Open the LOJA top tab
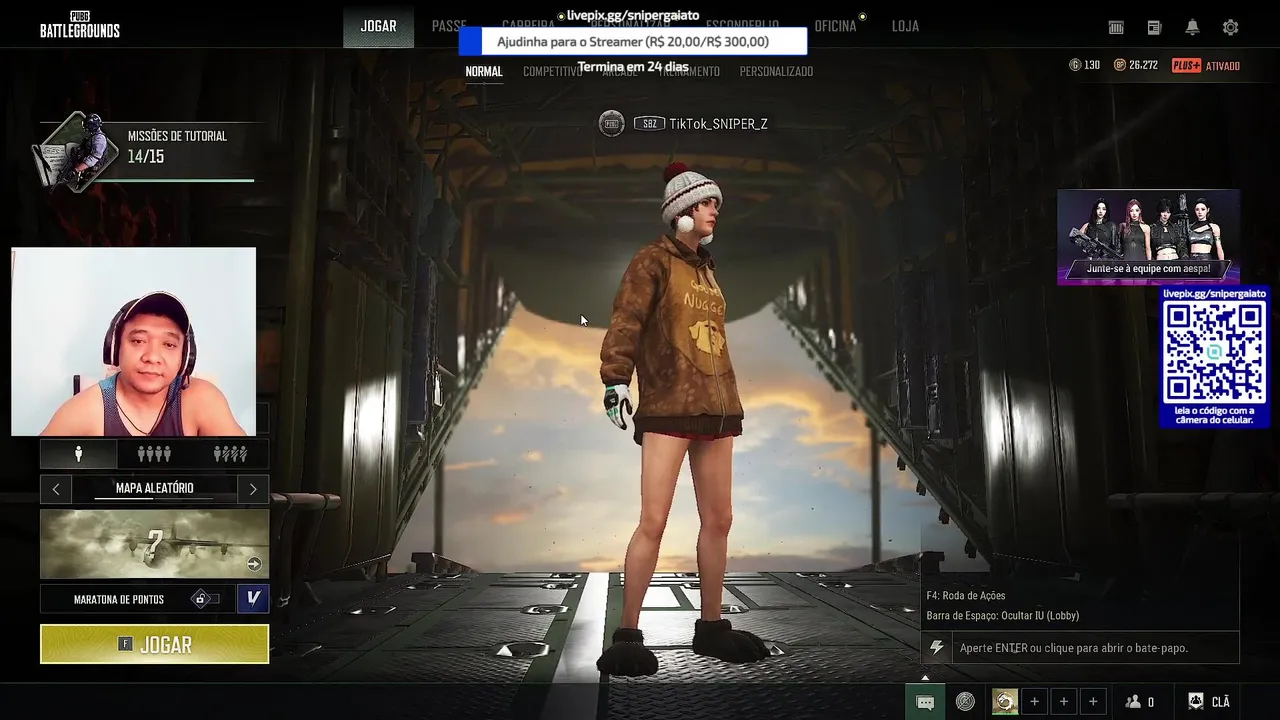 click(x=905, y=26)
